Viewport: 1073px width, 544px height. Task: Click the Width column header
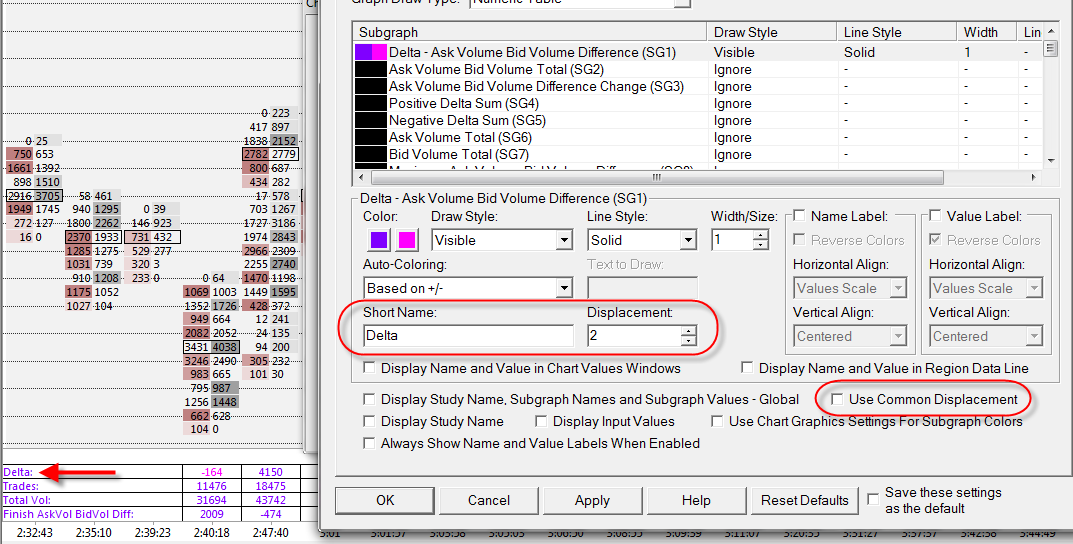point(986,32)
